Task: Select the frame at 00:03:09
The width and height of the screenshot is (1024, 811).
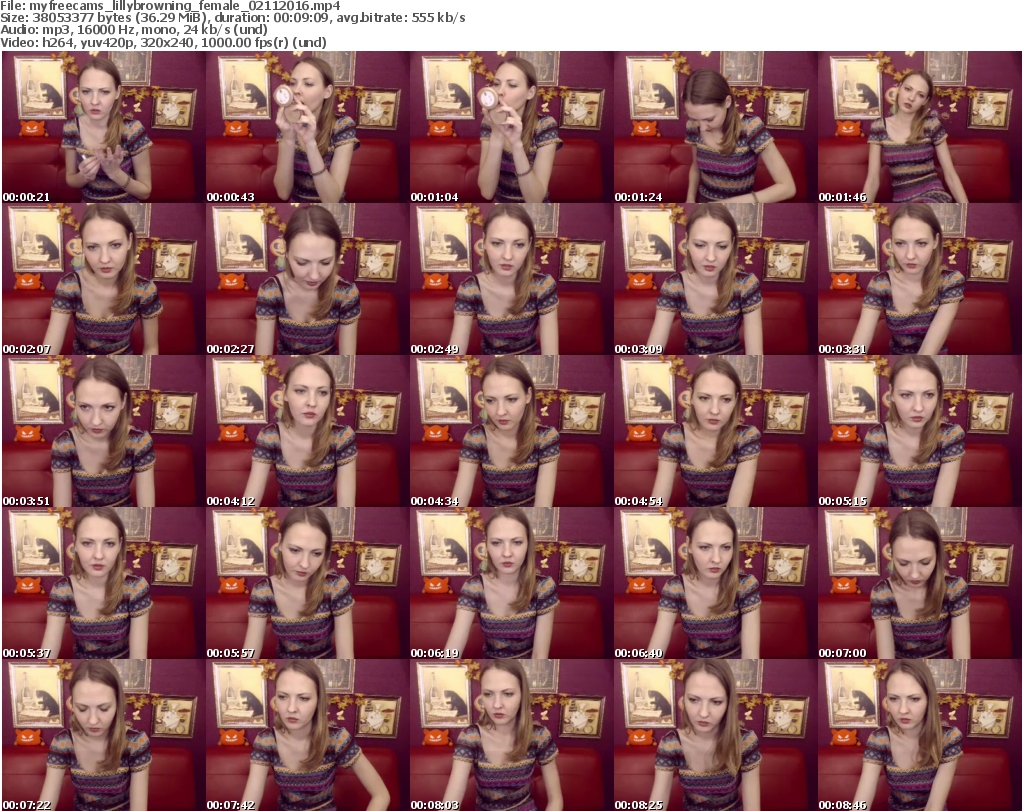Action: (715, 279)
